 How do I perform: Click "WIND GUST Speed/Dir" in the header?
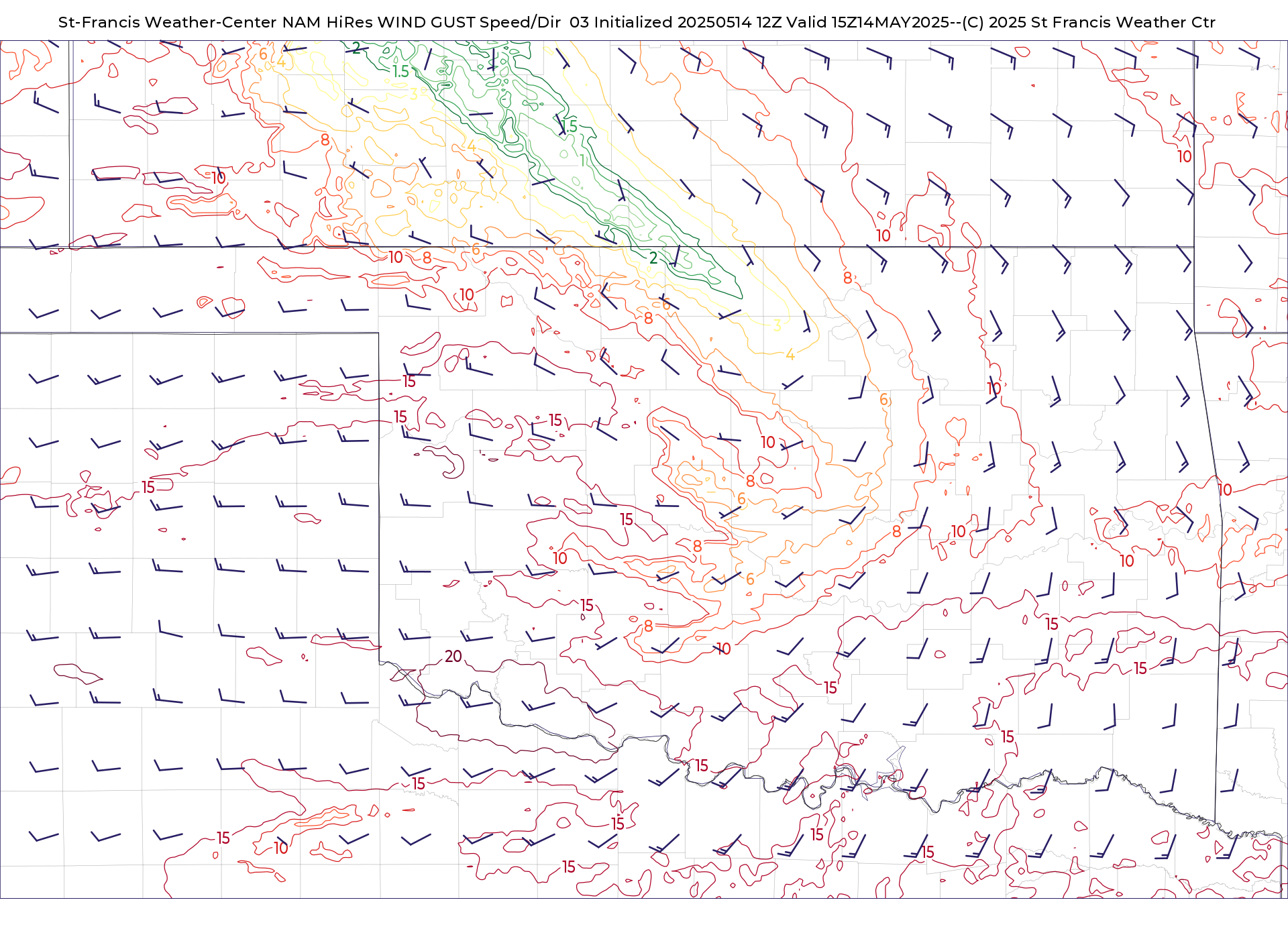pos(469,22)
